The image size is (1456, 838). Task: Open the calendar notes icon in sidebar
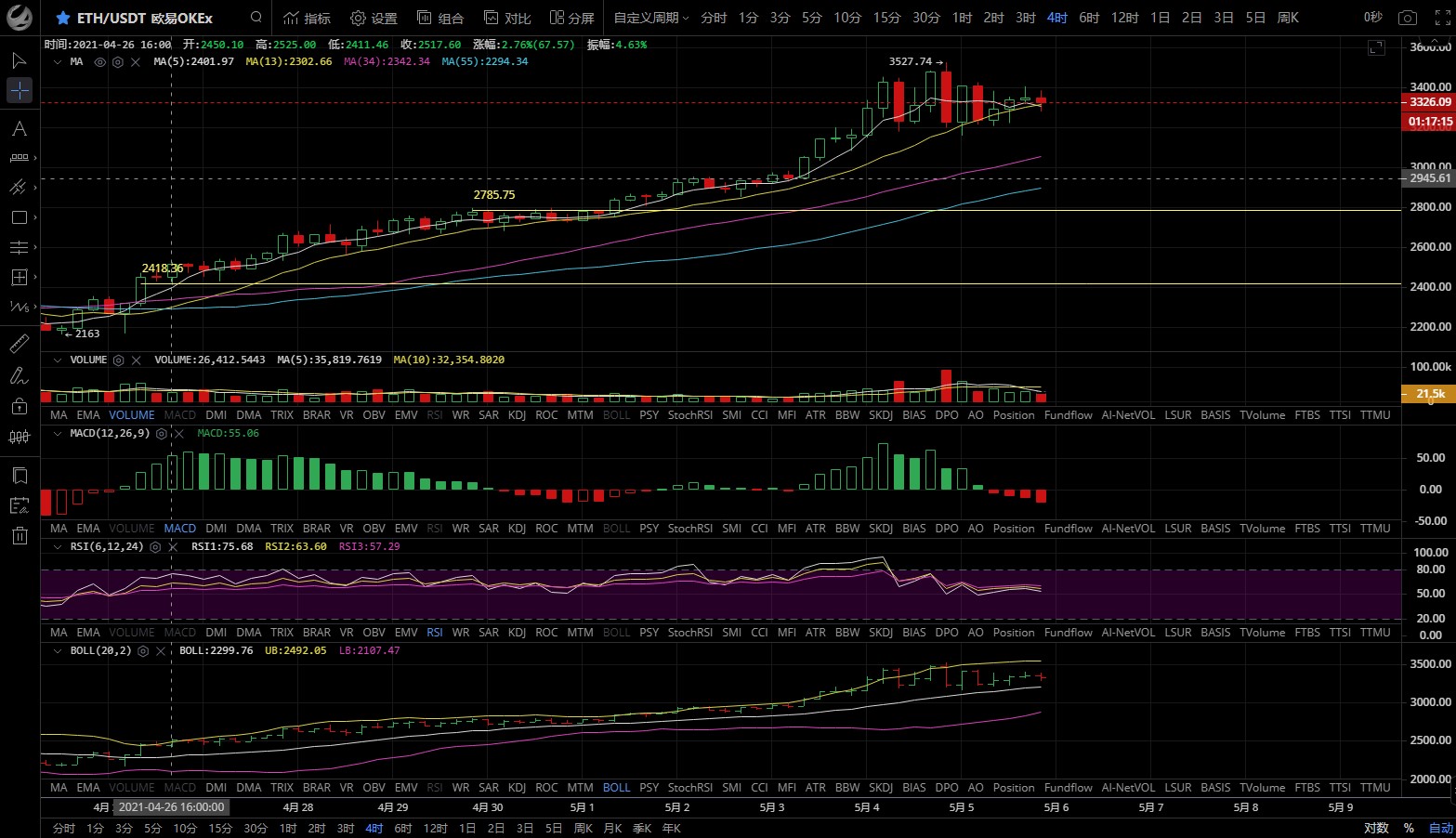[20, 505]
